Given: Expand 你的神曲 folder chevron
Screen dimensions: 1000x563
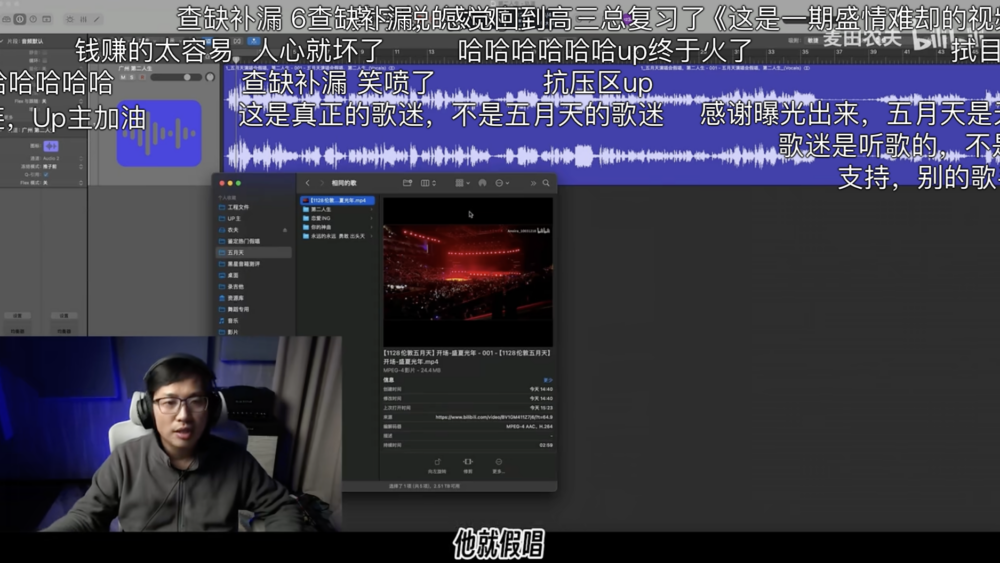Looking at the screenshot, I should 372,227.
